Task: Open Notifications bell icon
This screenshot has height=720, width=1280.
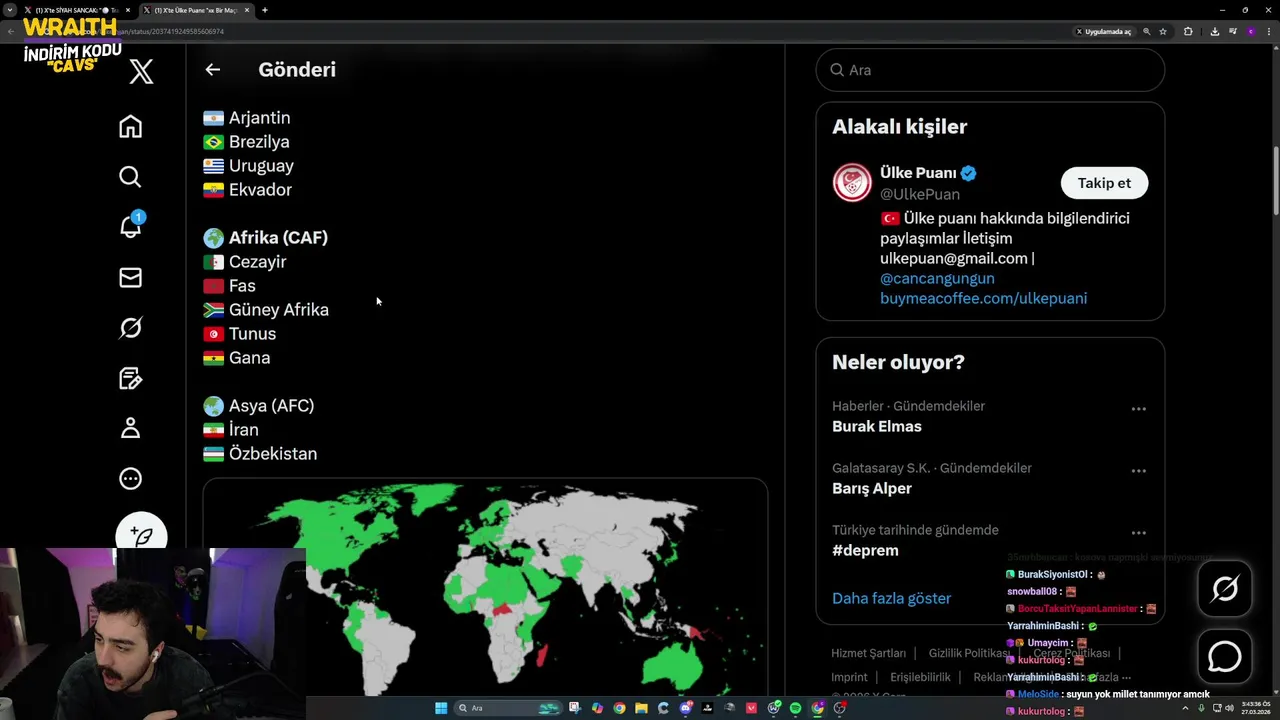Action: (130, 226)
